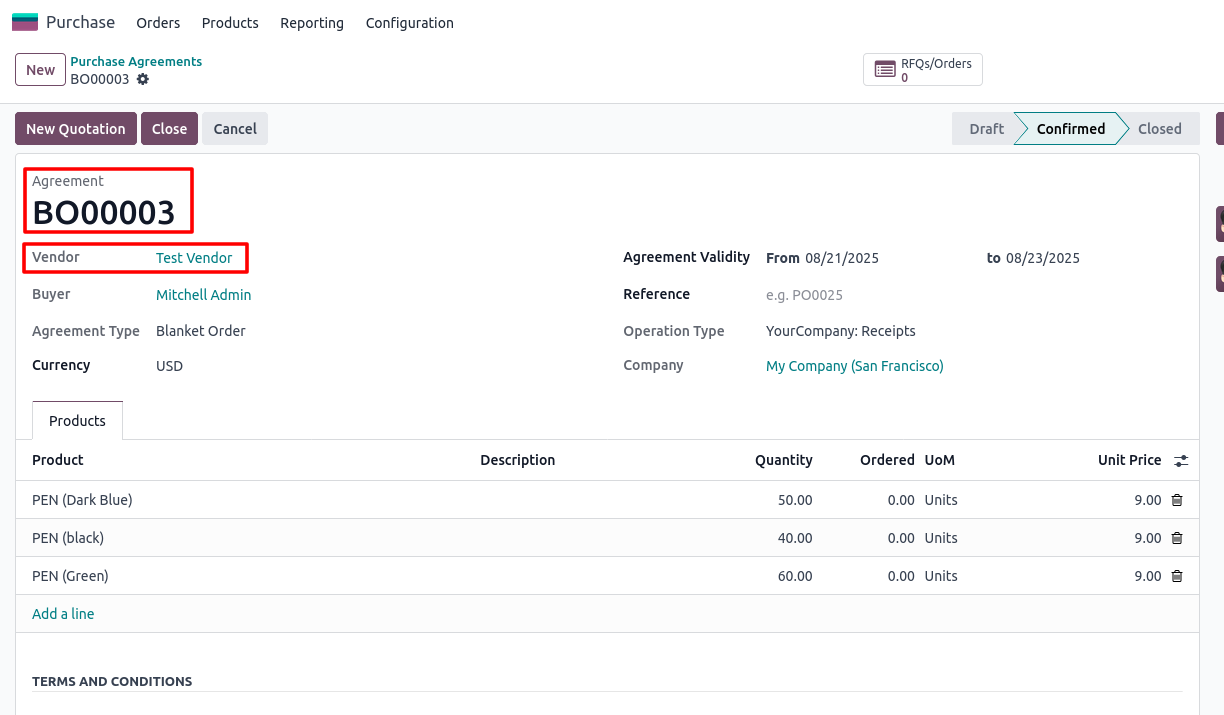Open the Test Vendor record link
1224x715 pixels.
pyautogui.click(x=194, y=257)
